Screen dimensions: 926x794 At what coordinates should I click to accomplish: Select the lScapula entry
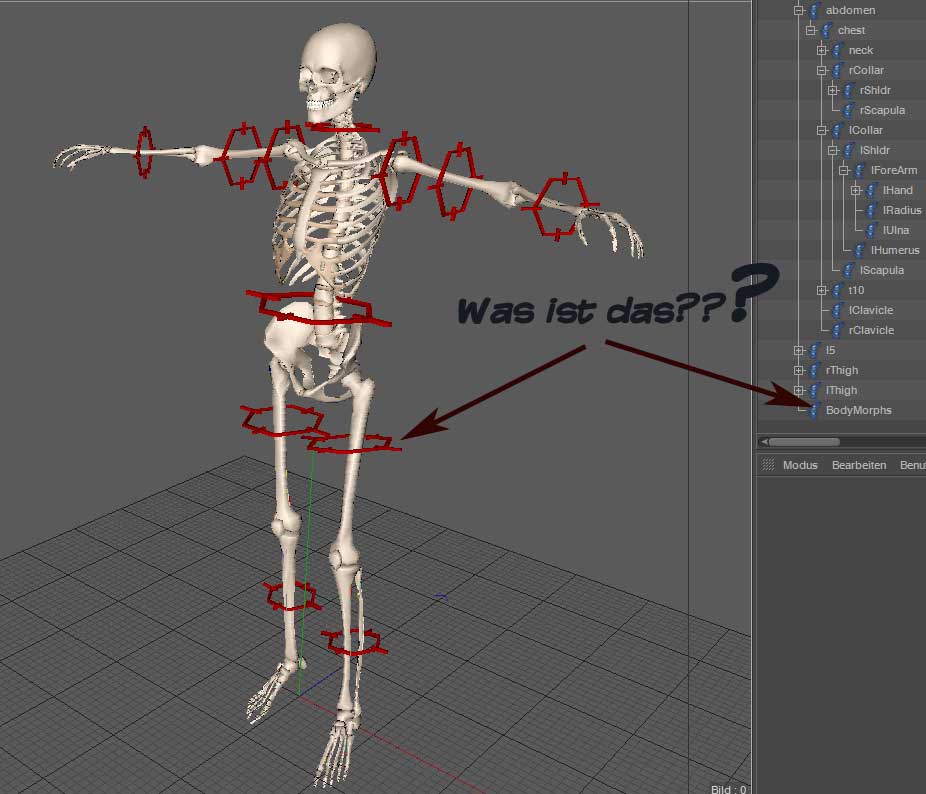click(x=882, y=271)
